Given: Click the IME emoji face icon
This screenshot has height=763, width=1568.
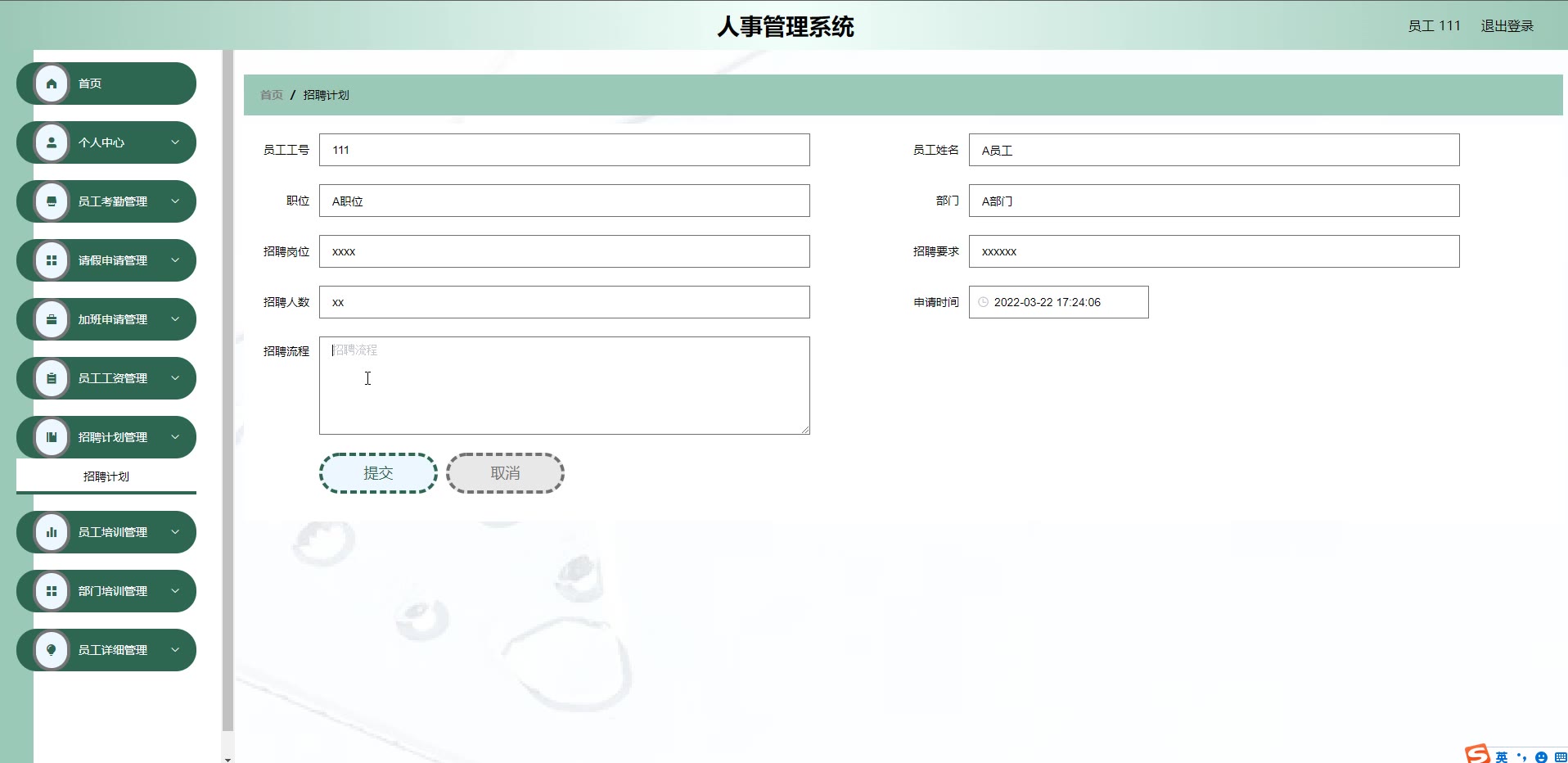Looking at the screenshot, I should point(1541,757).
